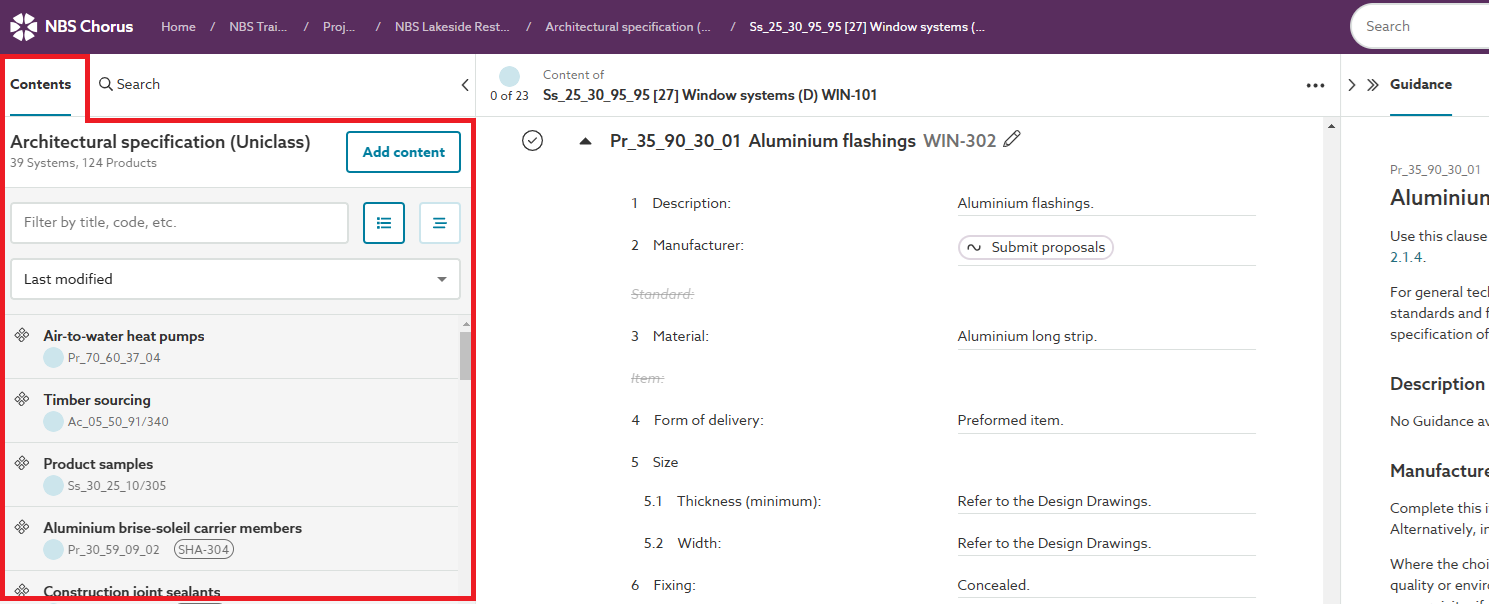Click the Air-to-water heat pumps product icon
This screenshot has width=1489, height=604.
tap(22, 336)
